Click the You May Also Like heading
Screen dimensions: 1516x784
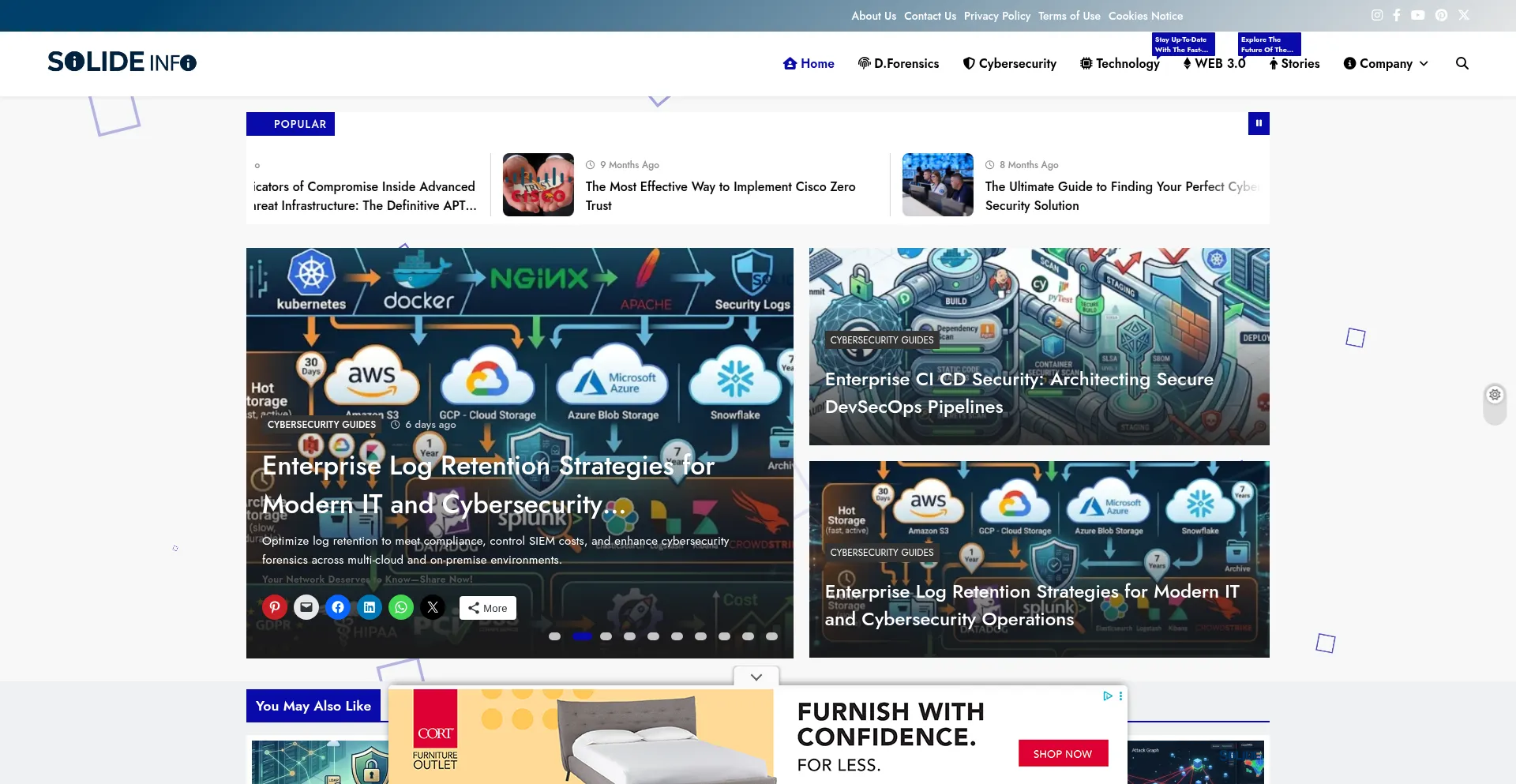pyautogui.click(x=313, y=706)
